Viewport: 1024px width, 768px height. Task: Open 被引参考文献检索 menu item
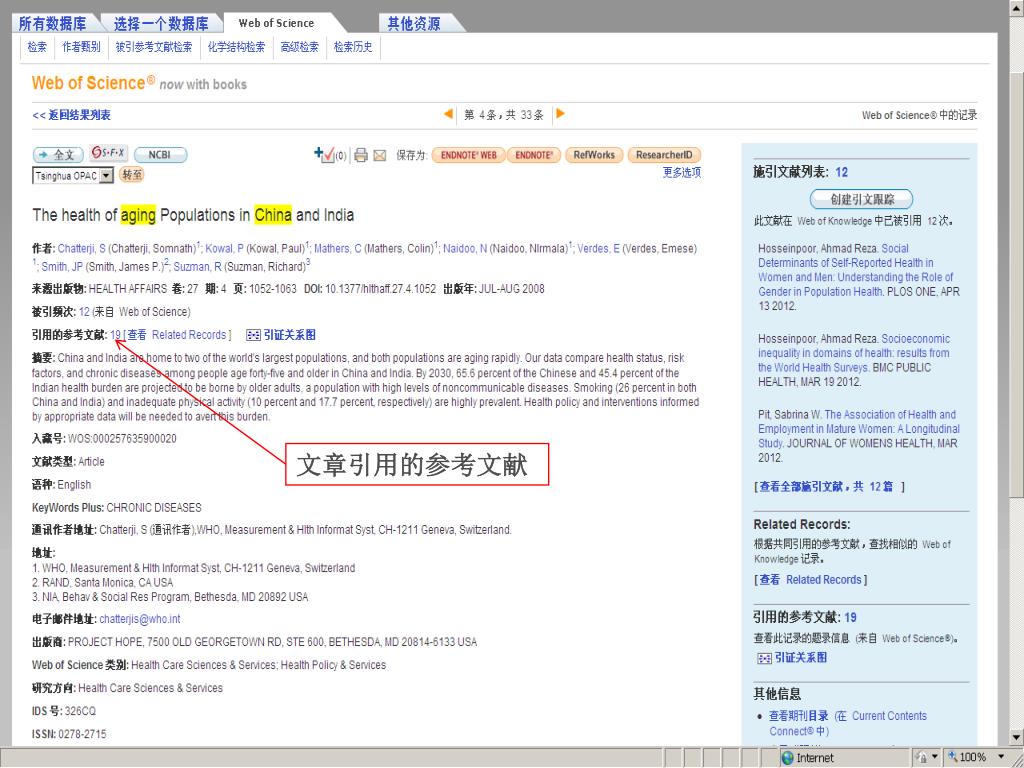click(x=154, y=46)
